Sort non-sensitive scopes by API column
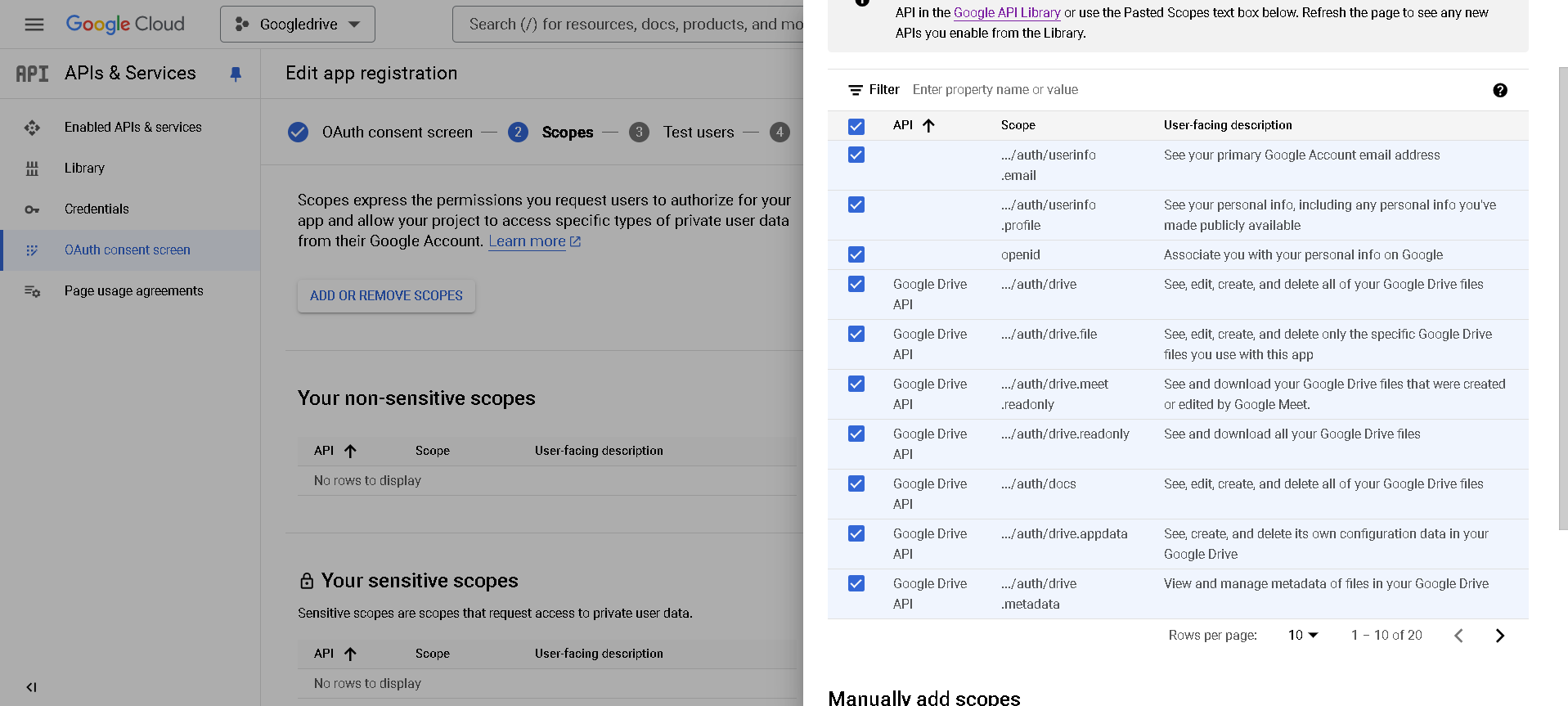The image size is (1568, 706). tap(350, 451)
